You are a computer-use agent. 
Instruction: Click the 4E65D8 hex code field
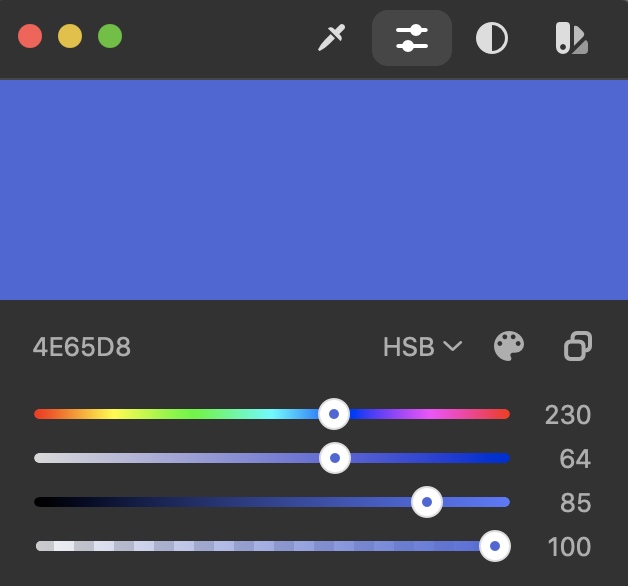[82, 347]
